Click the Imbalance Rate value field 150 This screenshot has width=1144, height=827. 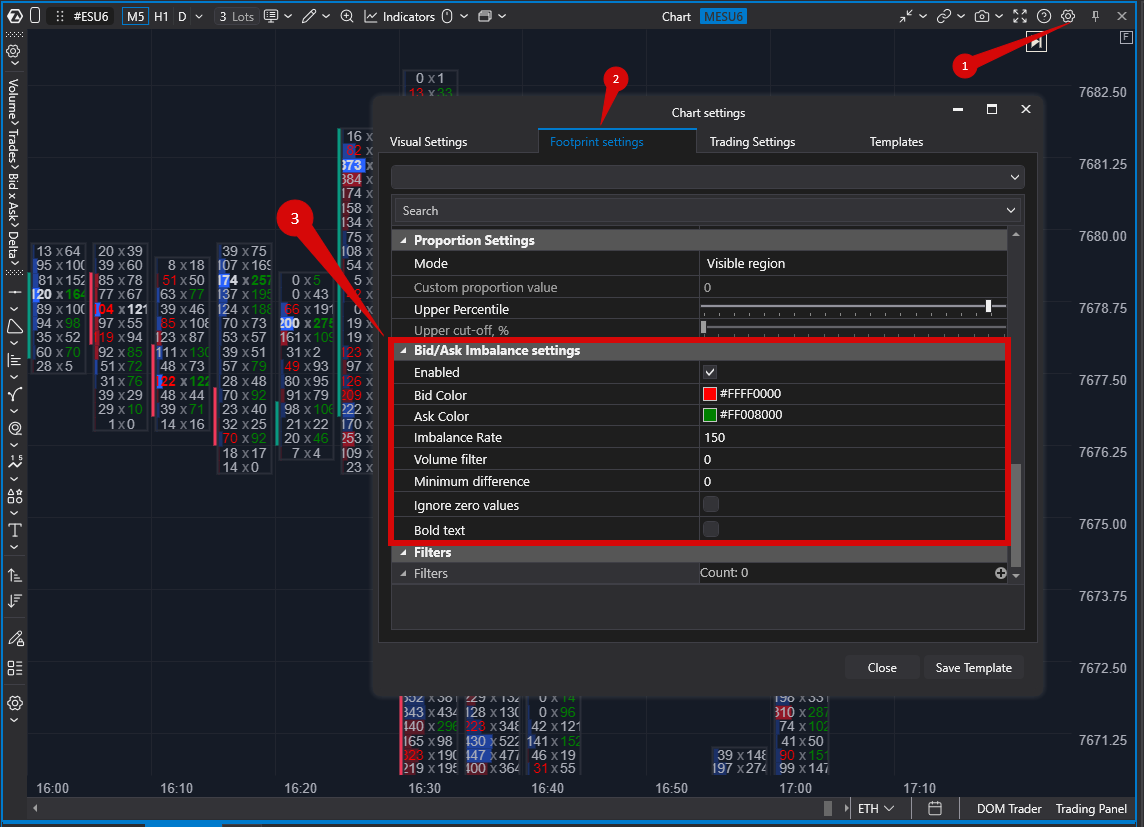(853, 438)
